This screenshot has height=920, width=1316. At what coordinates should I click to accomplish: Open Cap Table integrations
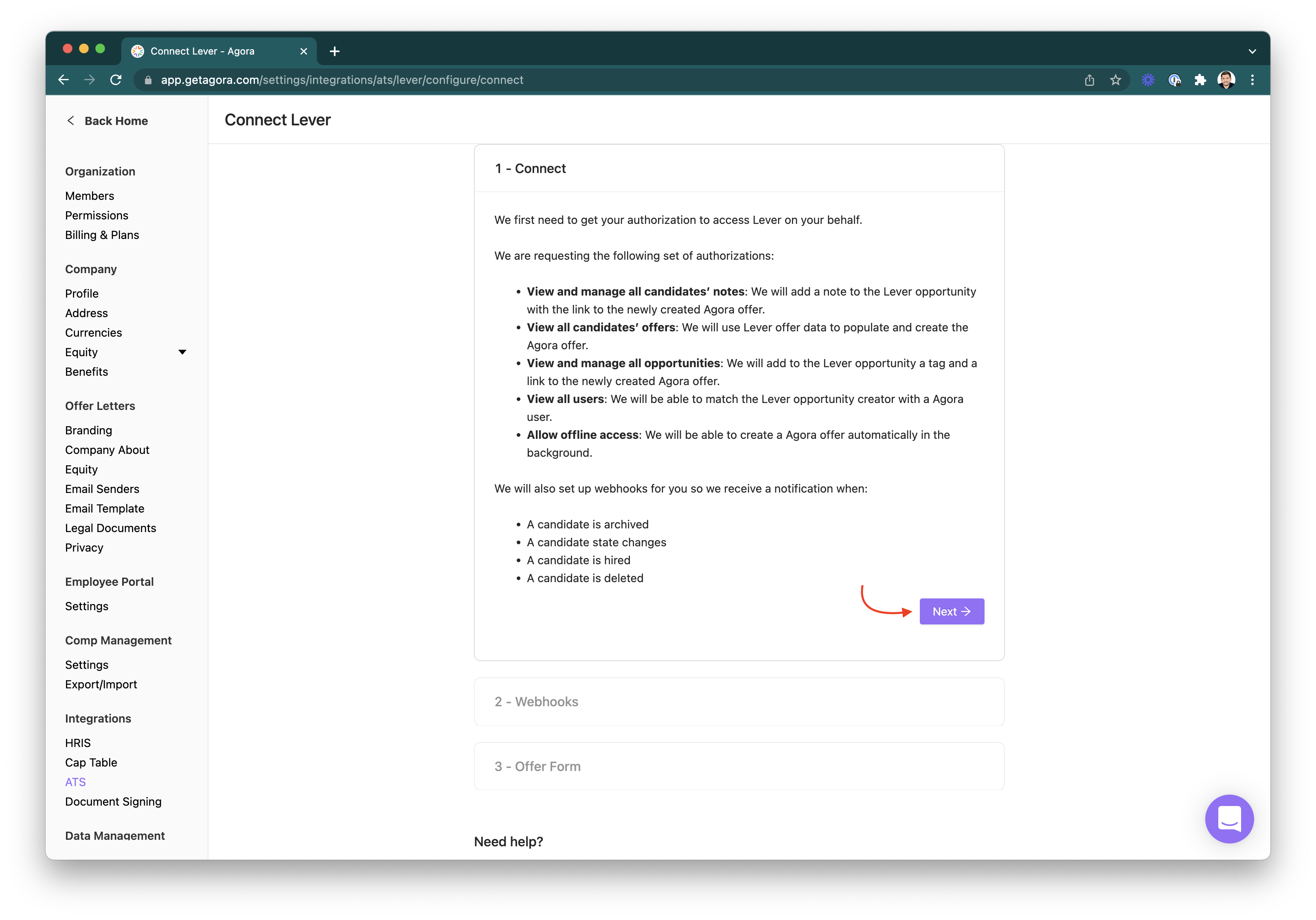91,762
